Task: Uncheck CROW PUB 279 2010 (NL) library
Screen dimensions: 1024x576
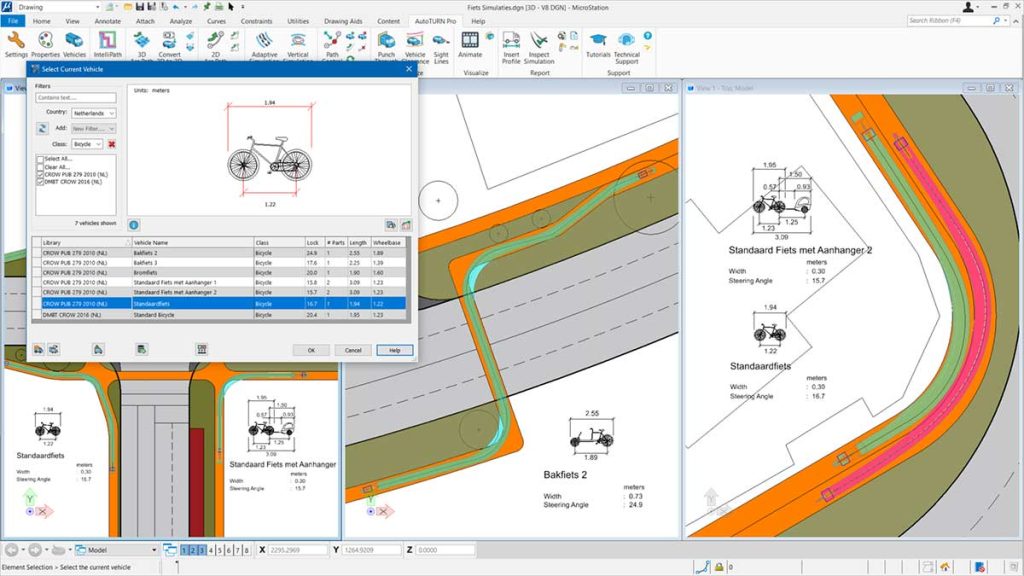Action: click(x=40, y=175)
